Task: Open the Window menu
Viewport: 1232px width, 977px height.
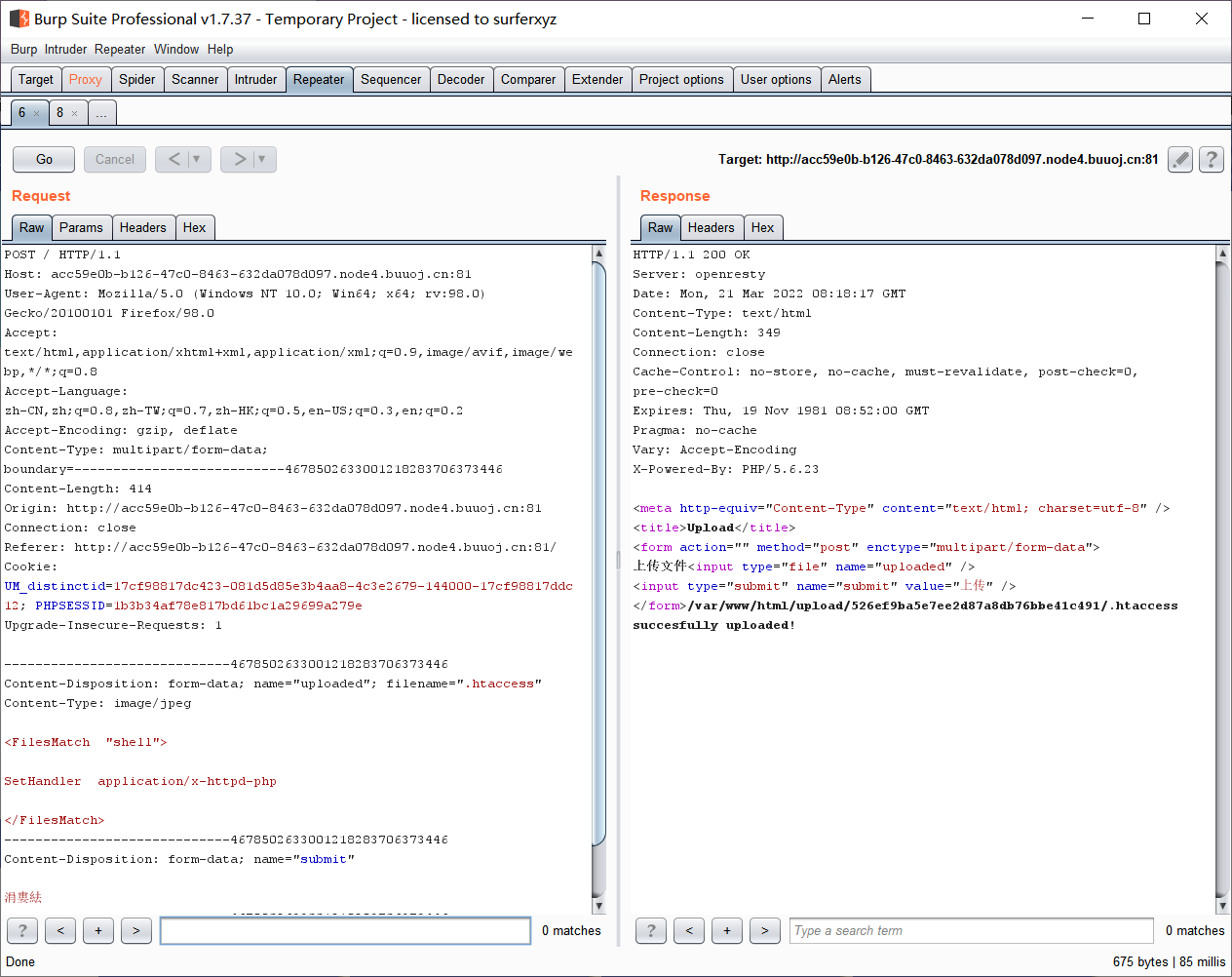Action: pos(176,49)
